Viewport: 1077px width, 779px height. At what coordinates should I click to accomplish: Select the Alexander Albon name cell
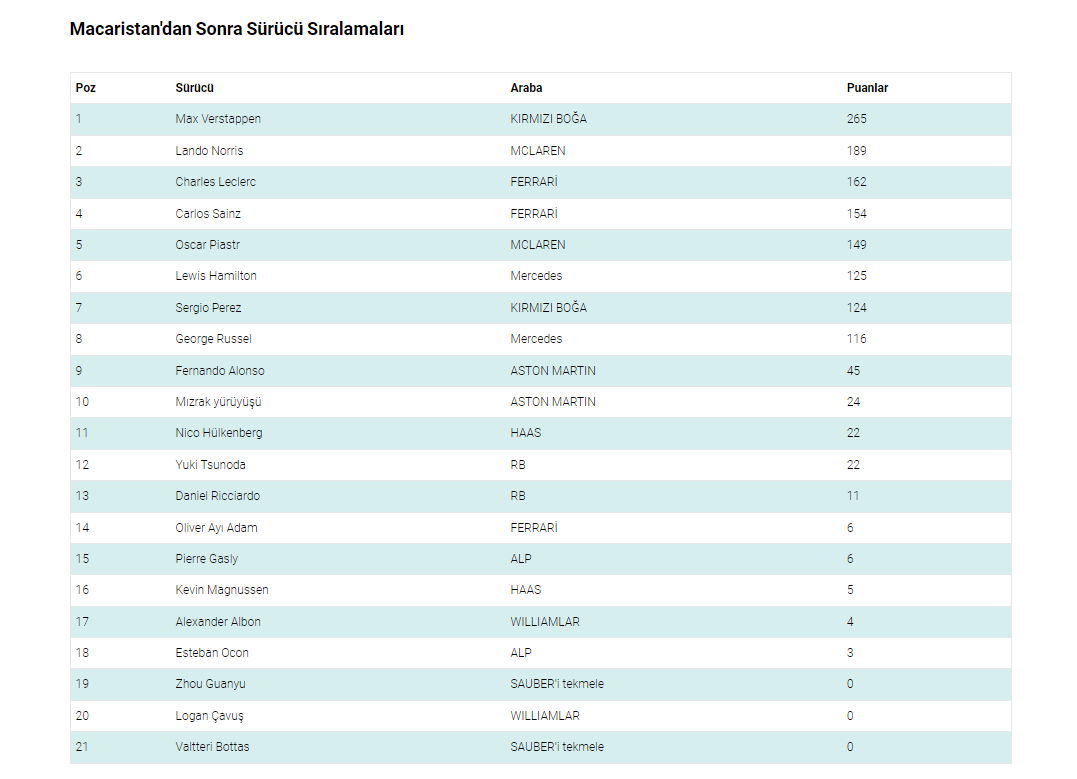pyautogui.click(x=218, y=622)
